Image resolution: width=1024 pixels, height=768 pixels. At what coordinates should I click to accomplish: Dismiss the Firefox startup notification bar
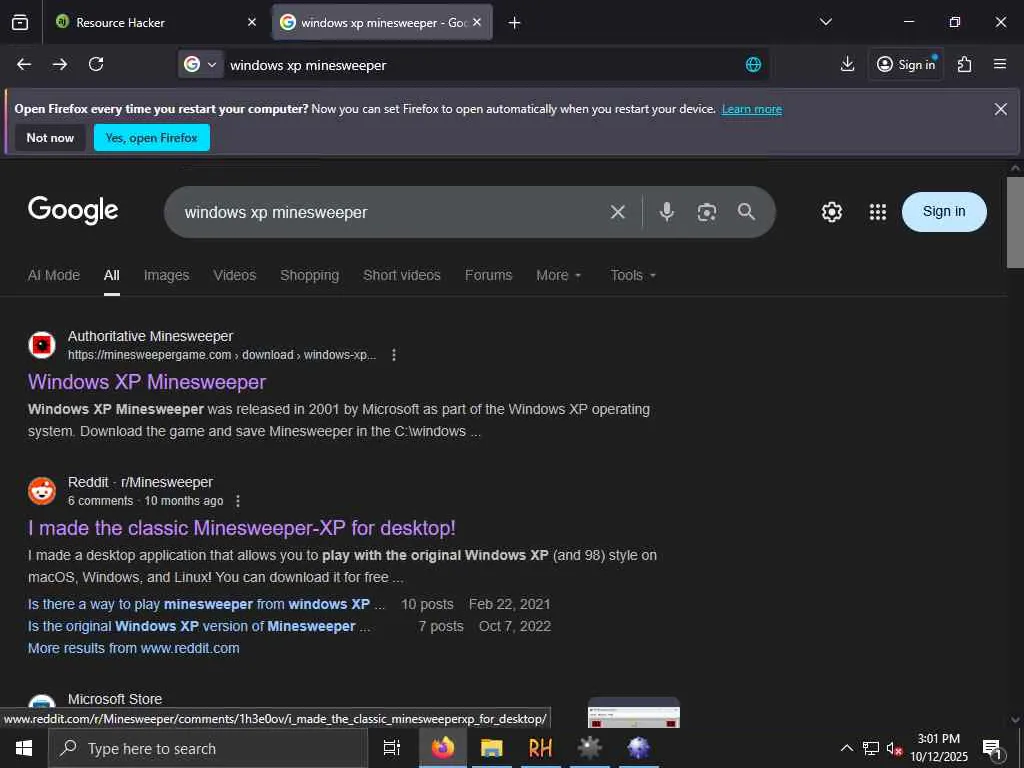1000,109
